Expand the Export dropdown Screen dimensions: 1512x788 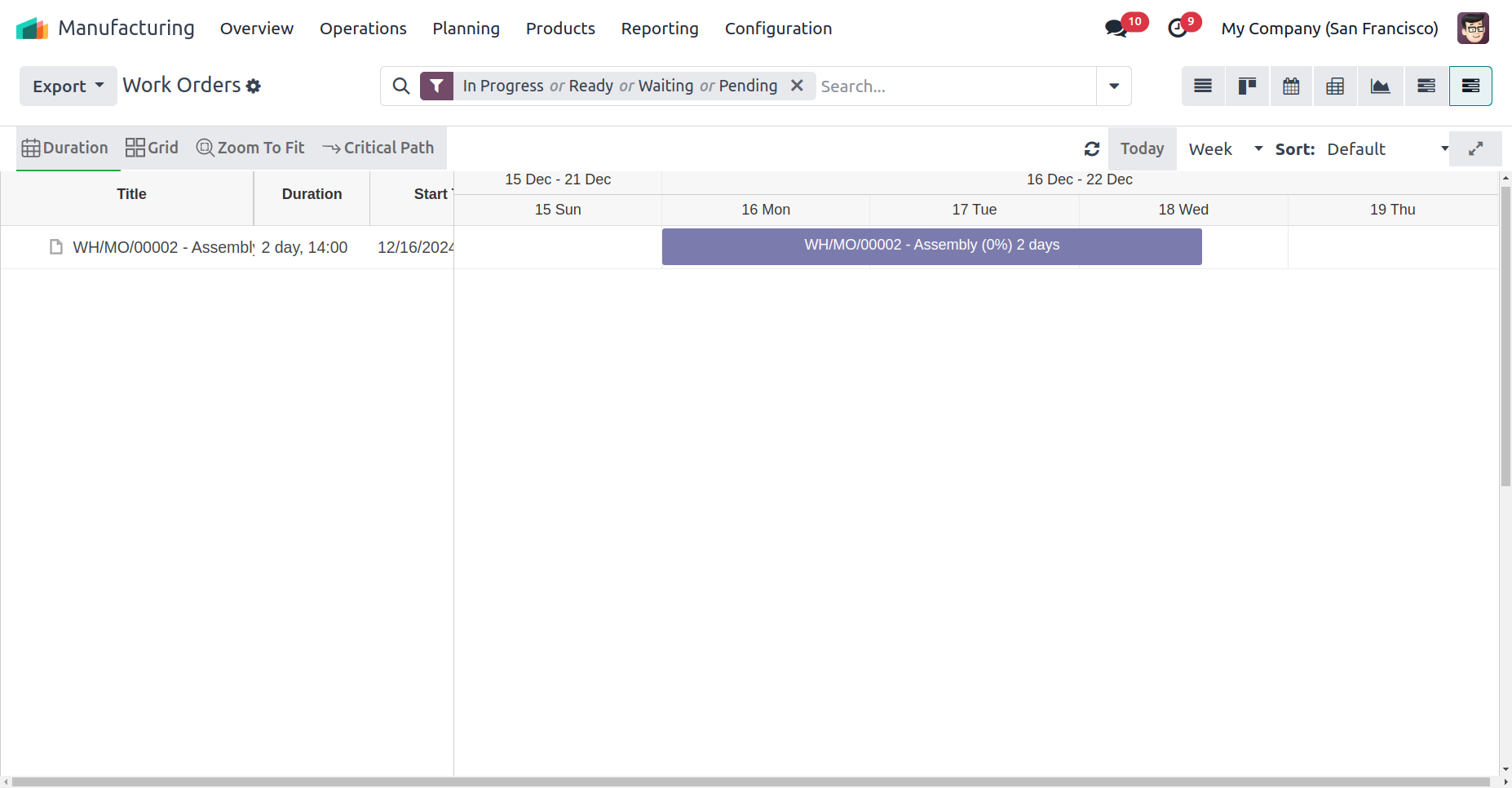(69, 86)
